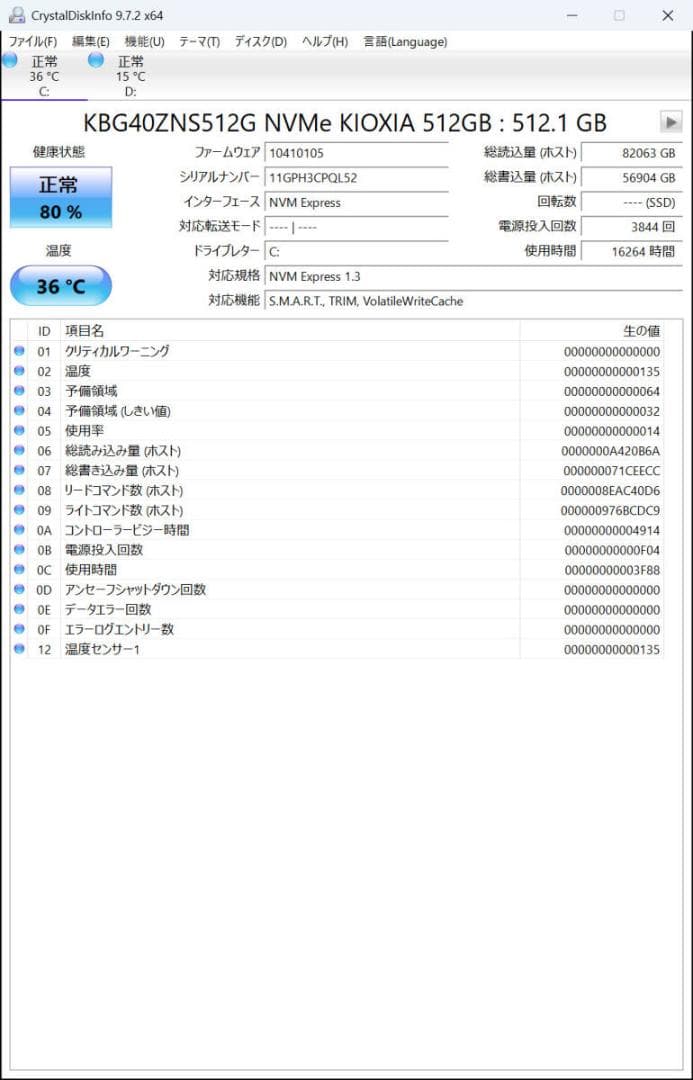Click the transfer mode field ---- | ----
693x1080 pixels.
(356, 227)
